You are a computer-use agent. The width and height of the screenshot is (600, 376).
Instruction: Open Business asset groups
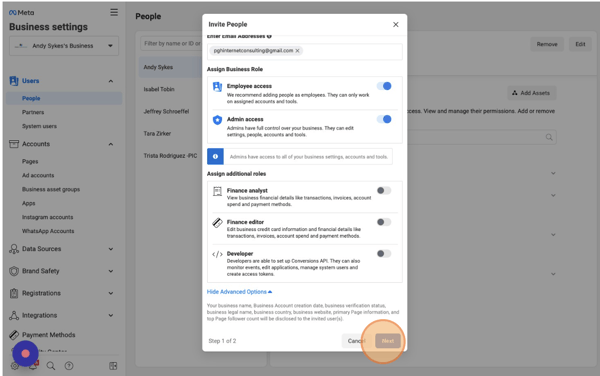click(51, 189)
